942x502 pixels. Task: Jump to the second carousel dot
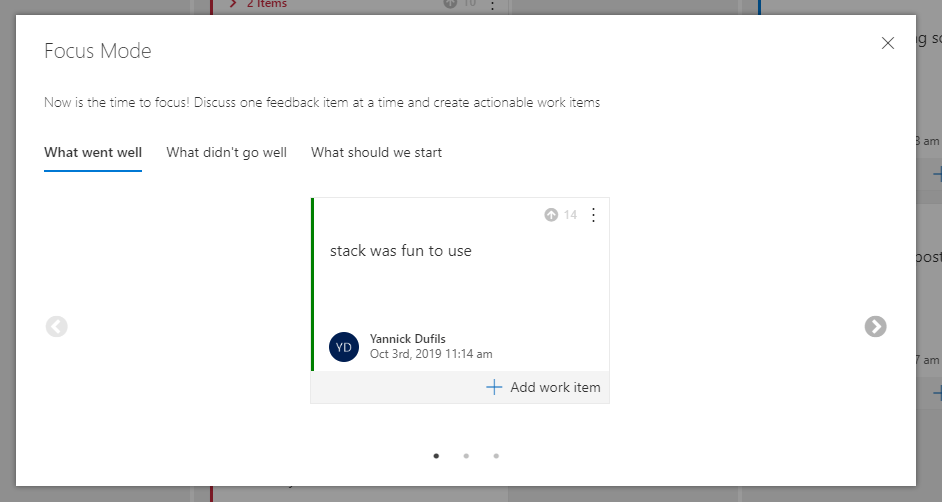(x=466, y=456)
